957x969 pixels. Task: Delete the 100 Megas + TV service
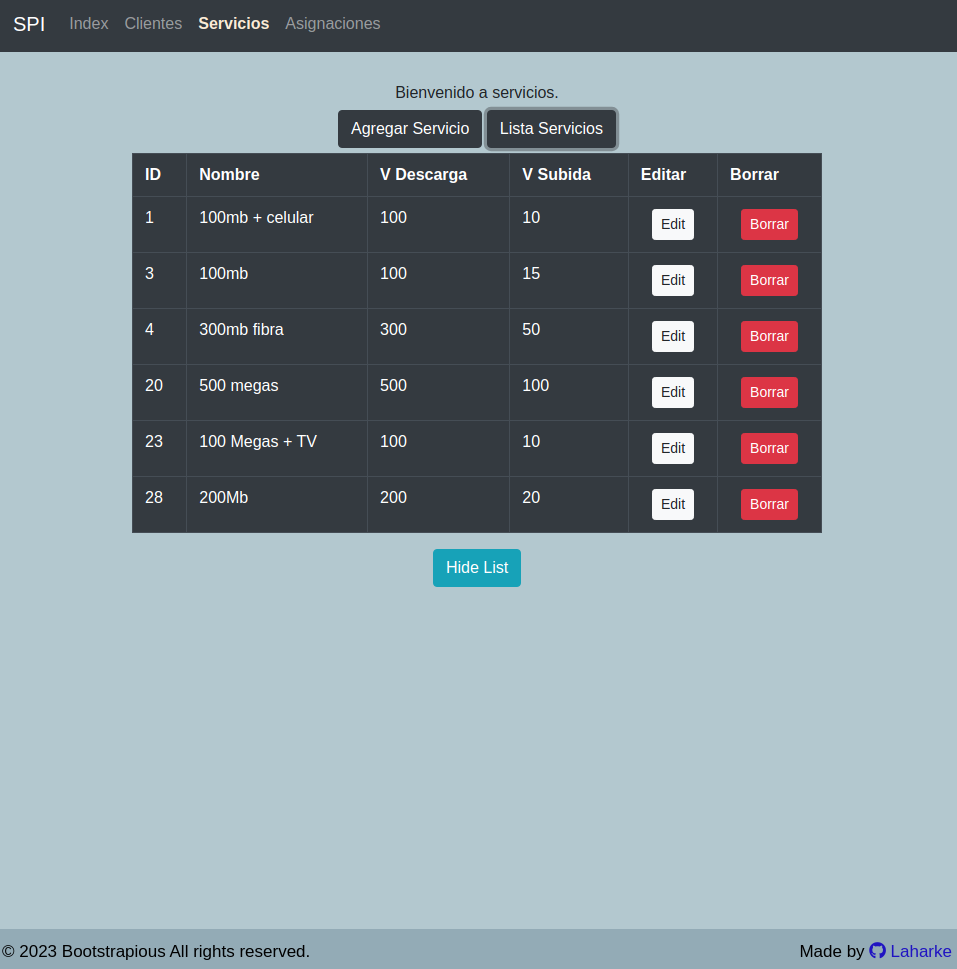768,448
